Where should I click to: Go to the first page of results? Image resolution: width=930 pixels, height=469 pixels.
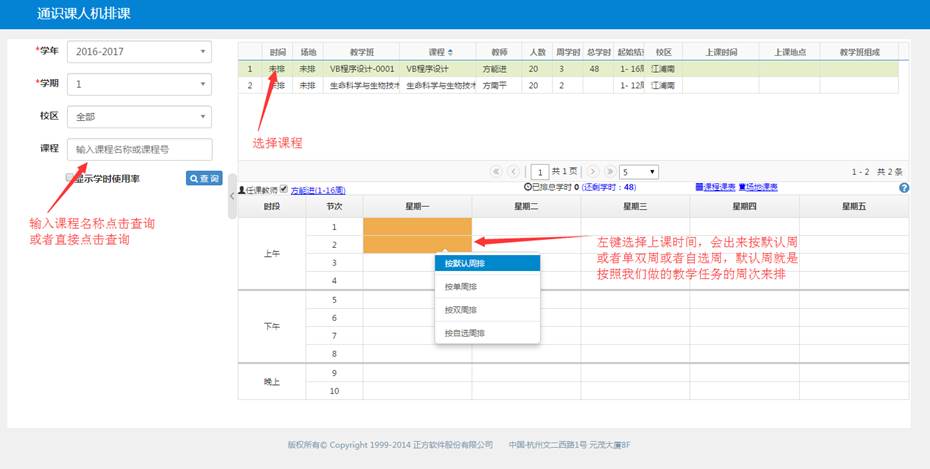tap(496, 172)
